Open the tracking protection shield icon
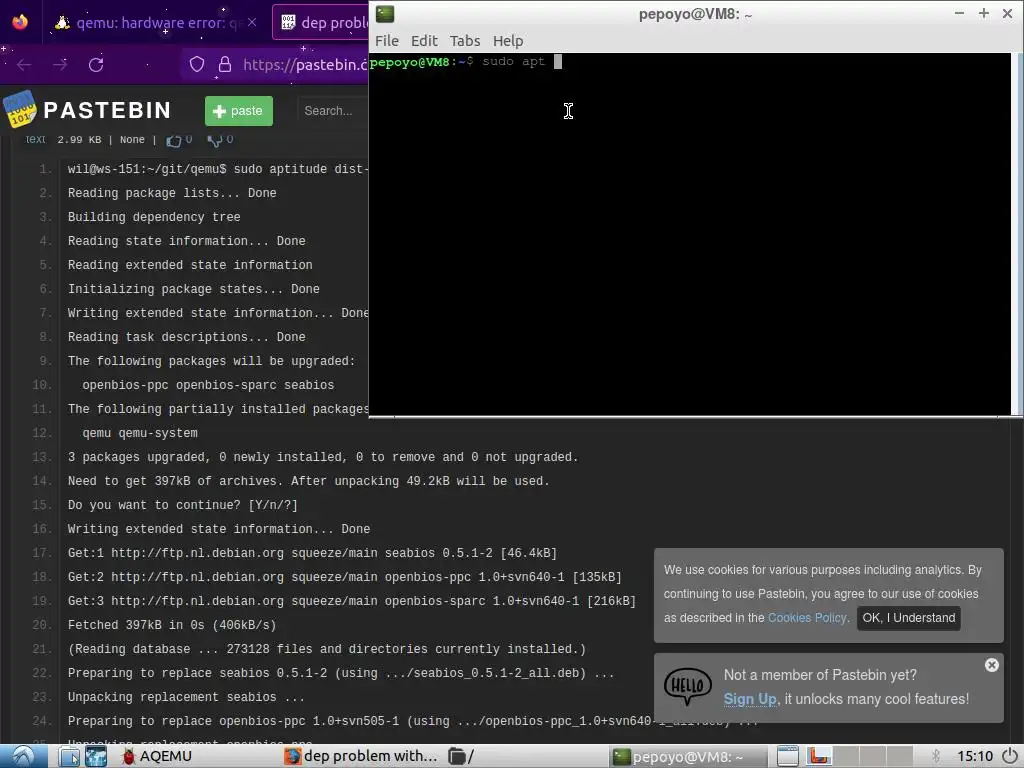This screenshot has width=1024, height=768. (197, 64)
